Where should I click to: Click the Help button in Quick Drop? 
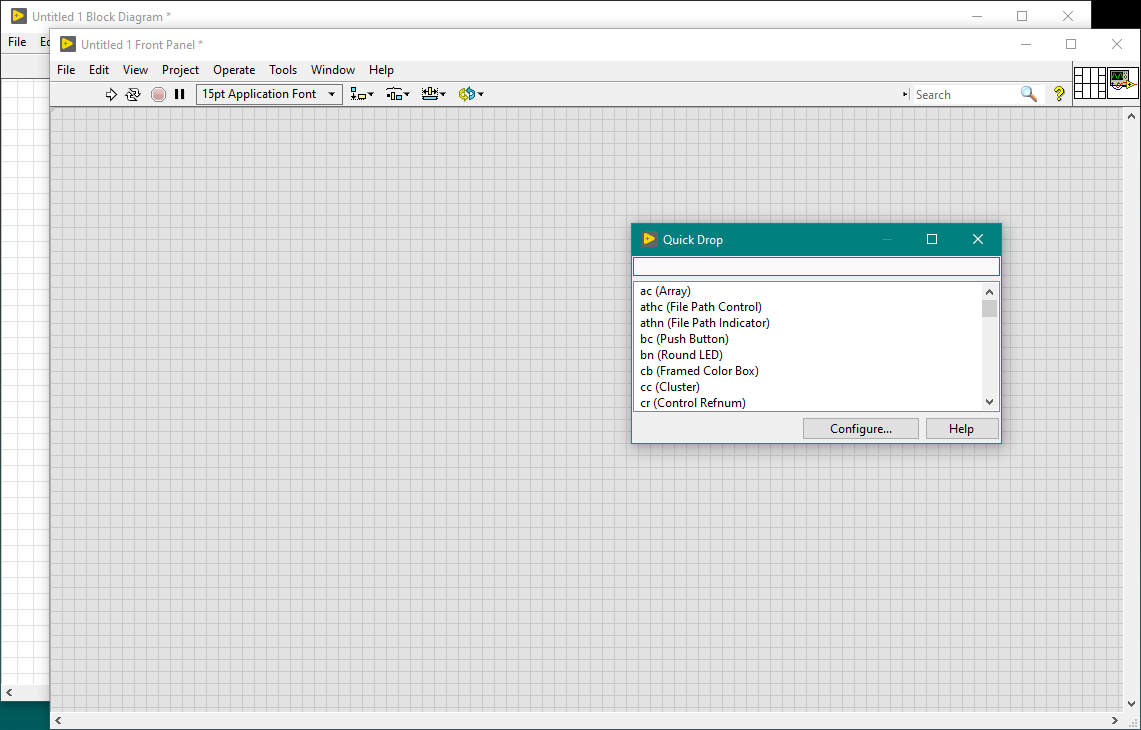click(x=961, y=428)
